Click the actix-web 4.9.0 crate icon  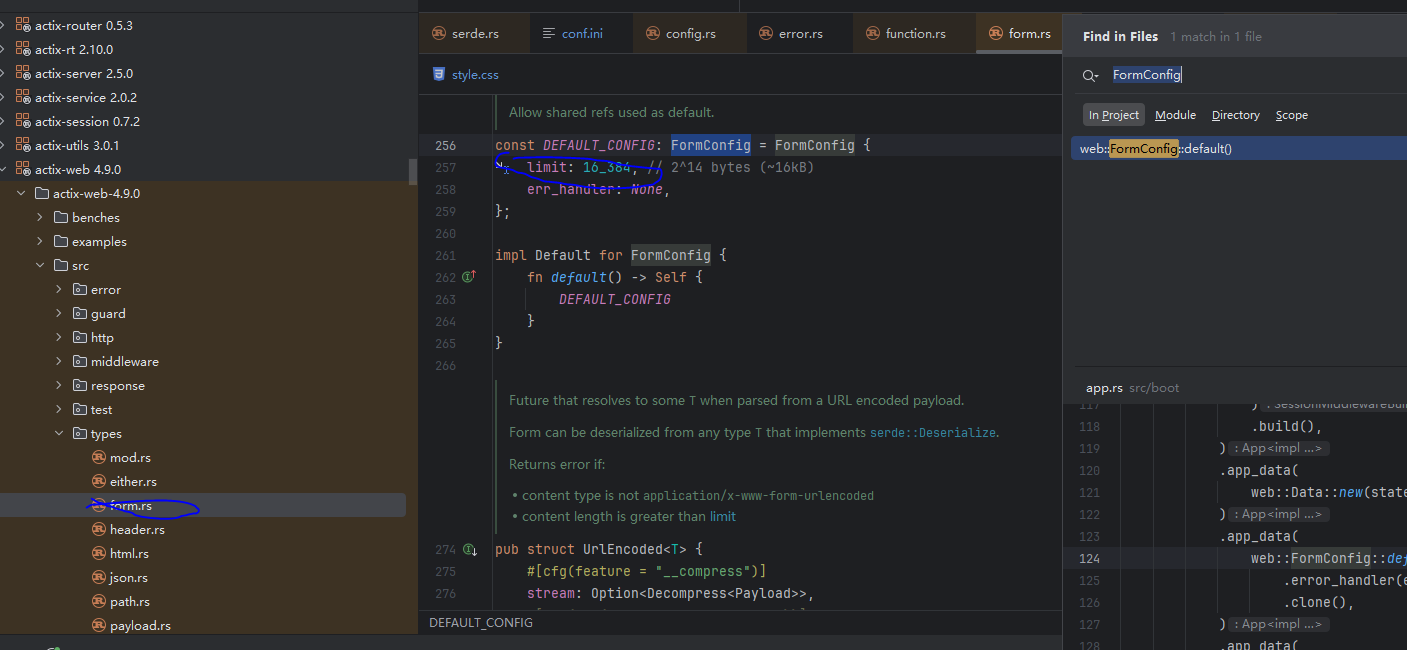[x=23, y=169]
